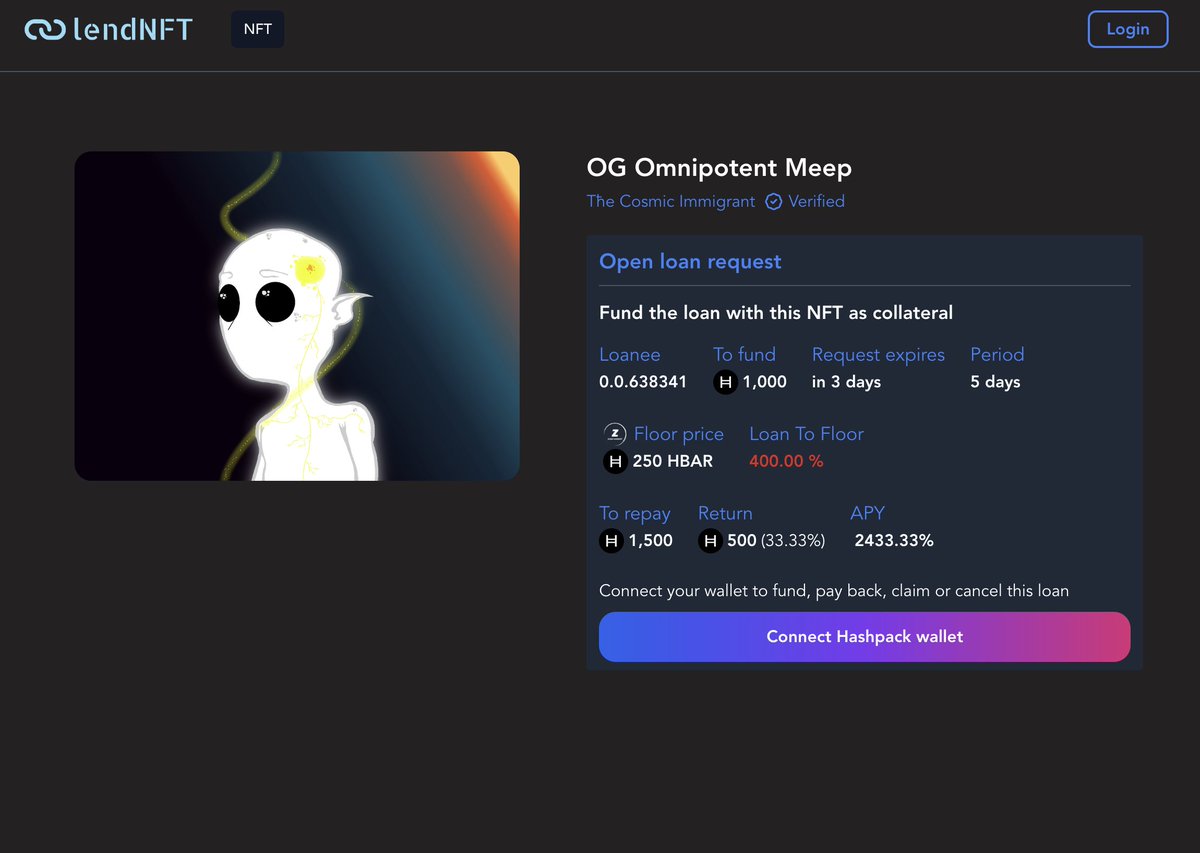The width and height of the screenshot is (1200, 853).
Task: Click the Floor price label
Action: pyautogui.click(x=679, y=434)
